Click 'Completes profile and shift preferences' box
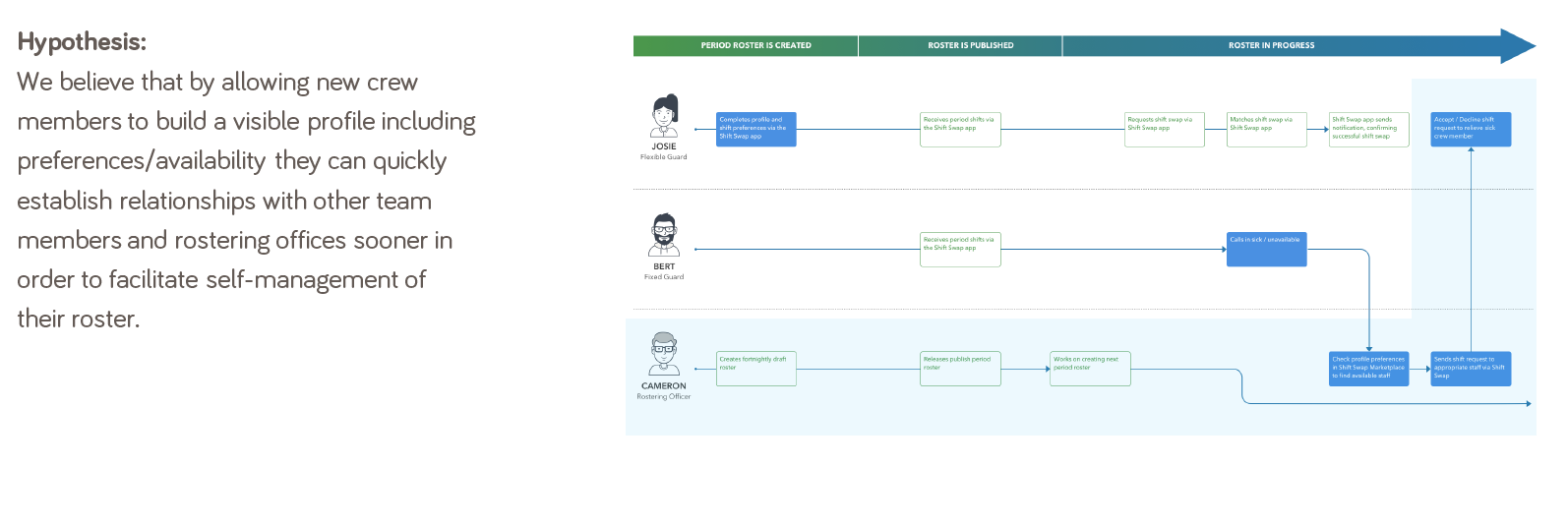The height and width of the screenshot is (524, 1568). (755, 129)
